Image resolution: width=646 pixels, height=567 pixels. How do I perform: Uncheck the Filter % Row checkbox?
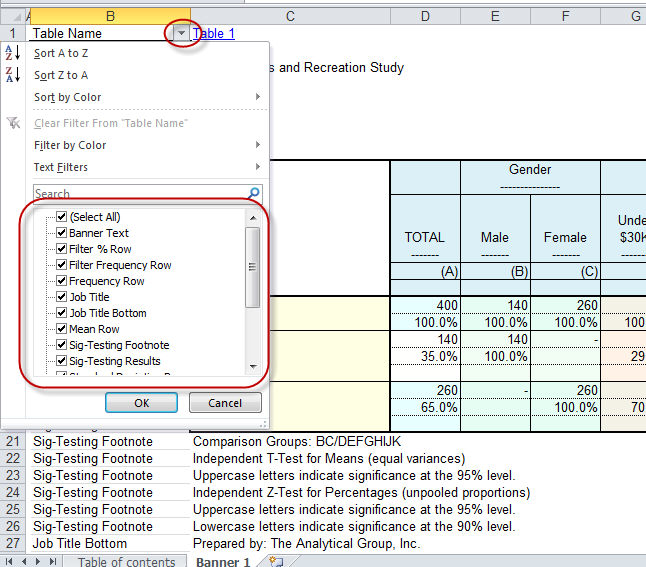pyautogui.click(x=61, y=249)
